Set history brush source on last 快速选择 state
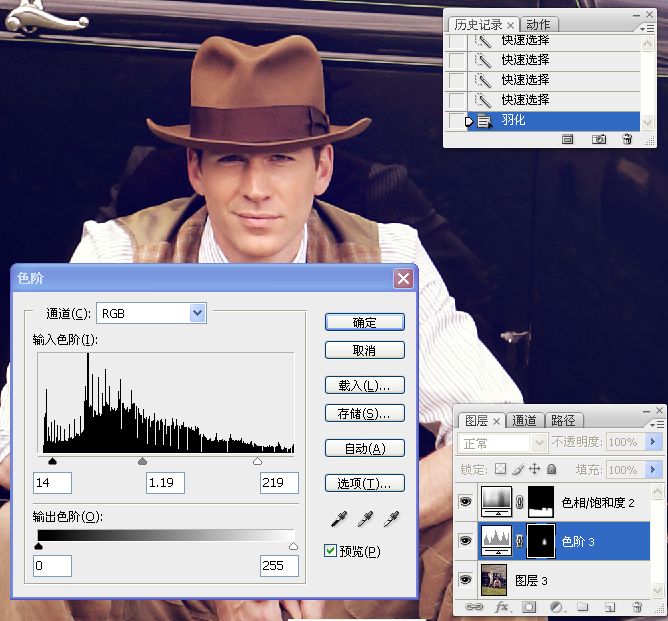668x621 pixels. [x=457, y=100]
